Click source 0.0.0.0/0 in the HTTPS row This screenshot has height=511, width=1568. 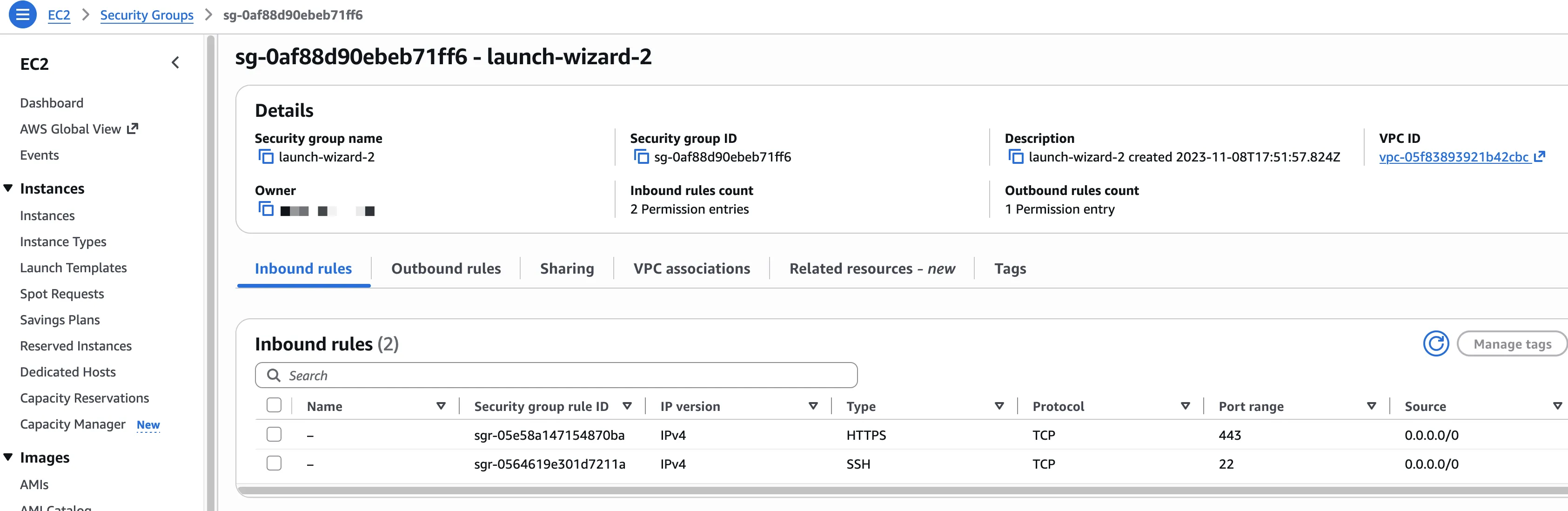pos(1432,435)
